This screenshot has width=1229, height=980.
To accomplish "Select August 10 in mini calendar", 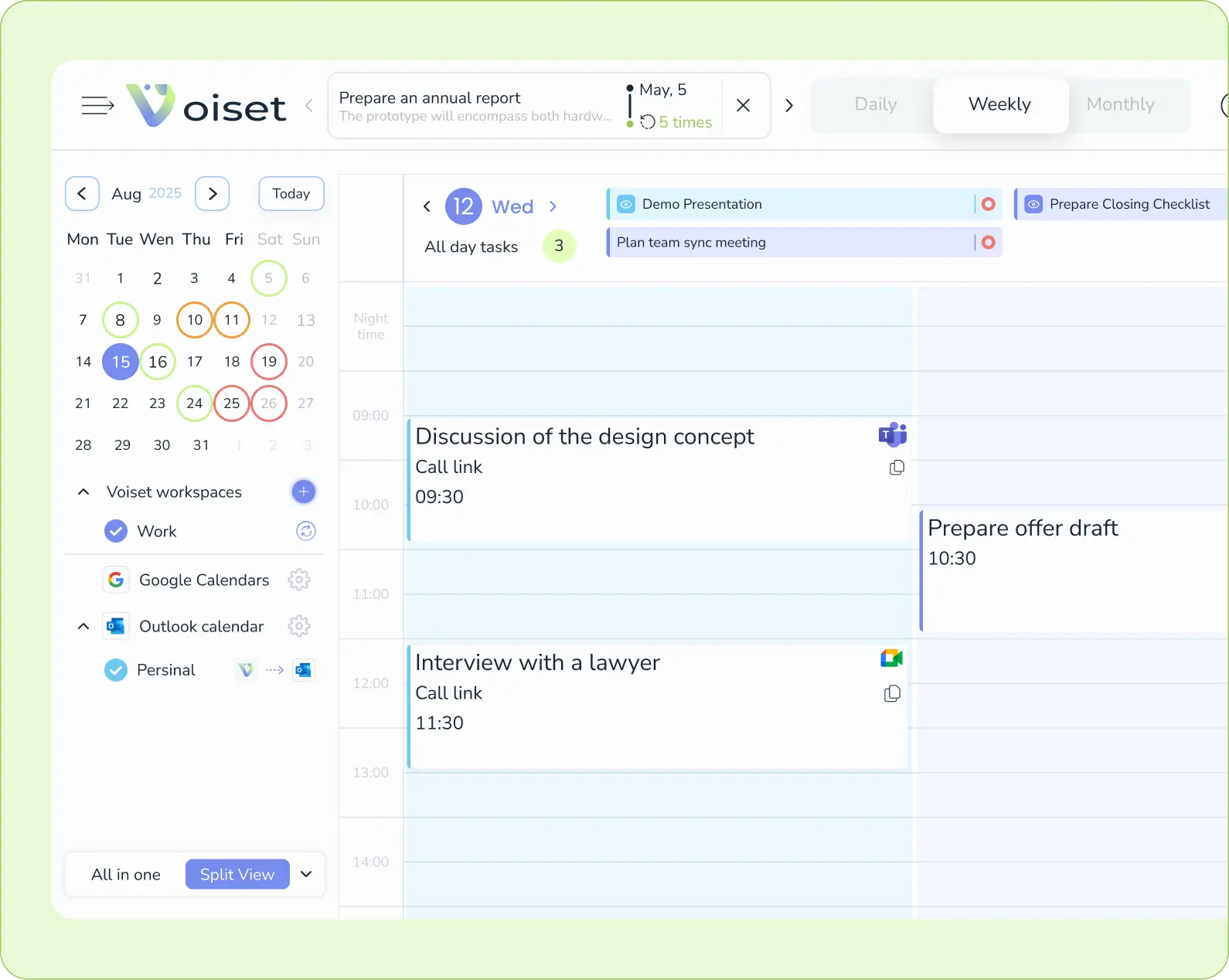I will tap(195, 320).
